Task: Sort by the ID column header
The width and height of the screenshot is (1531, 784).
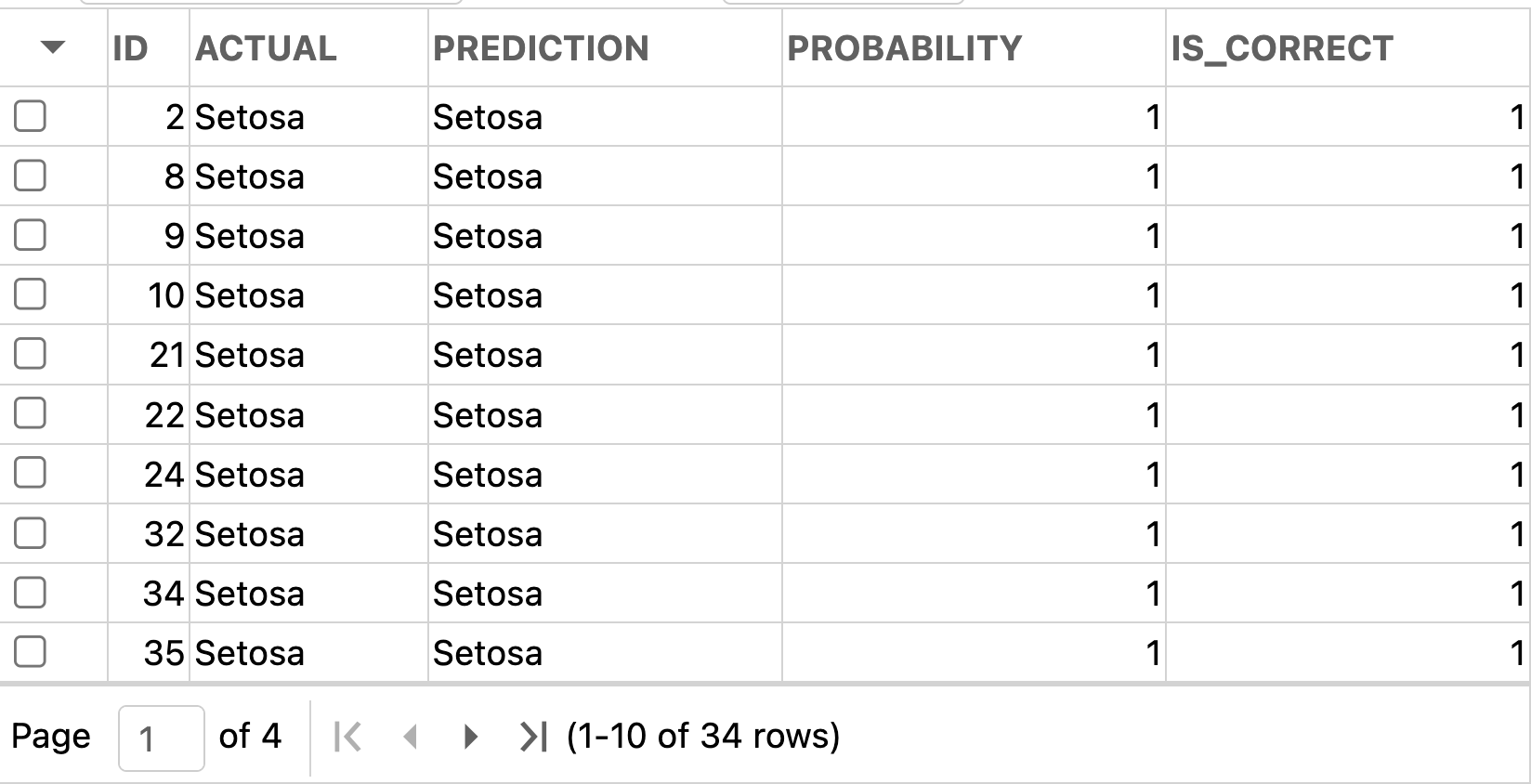Action: tap(131, 48)
